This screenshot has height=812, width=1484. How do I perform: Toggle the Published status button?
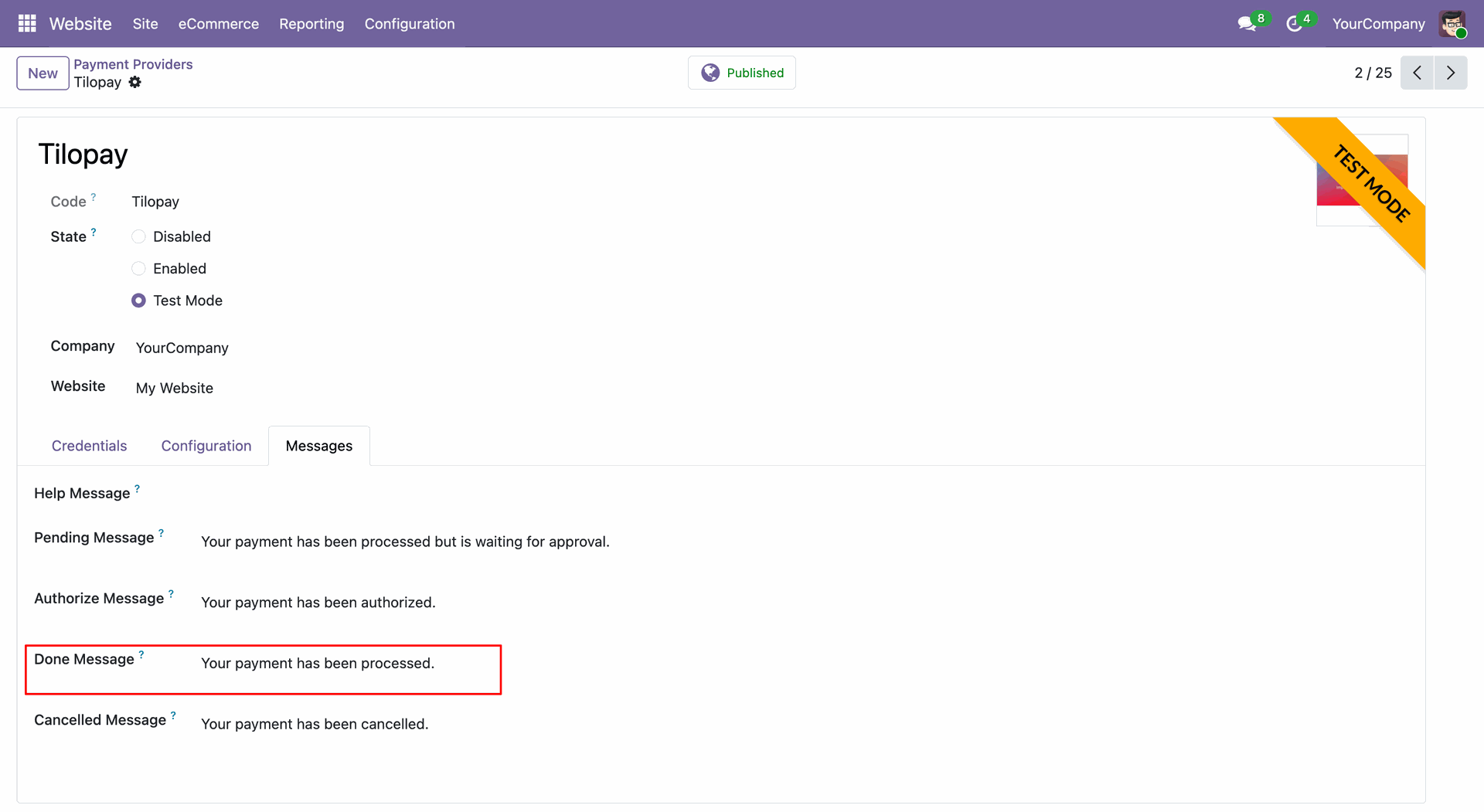pos(742,73)
